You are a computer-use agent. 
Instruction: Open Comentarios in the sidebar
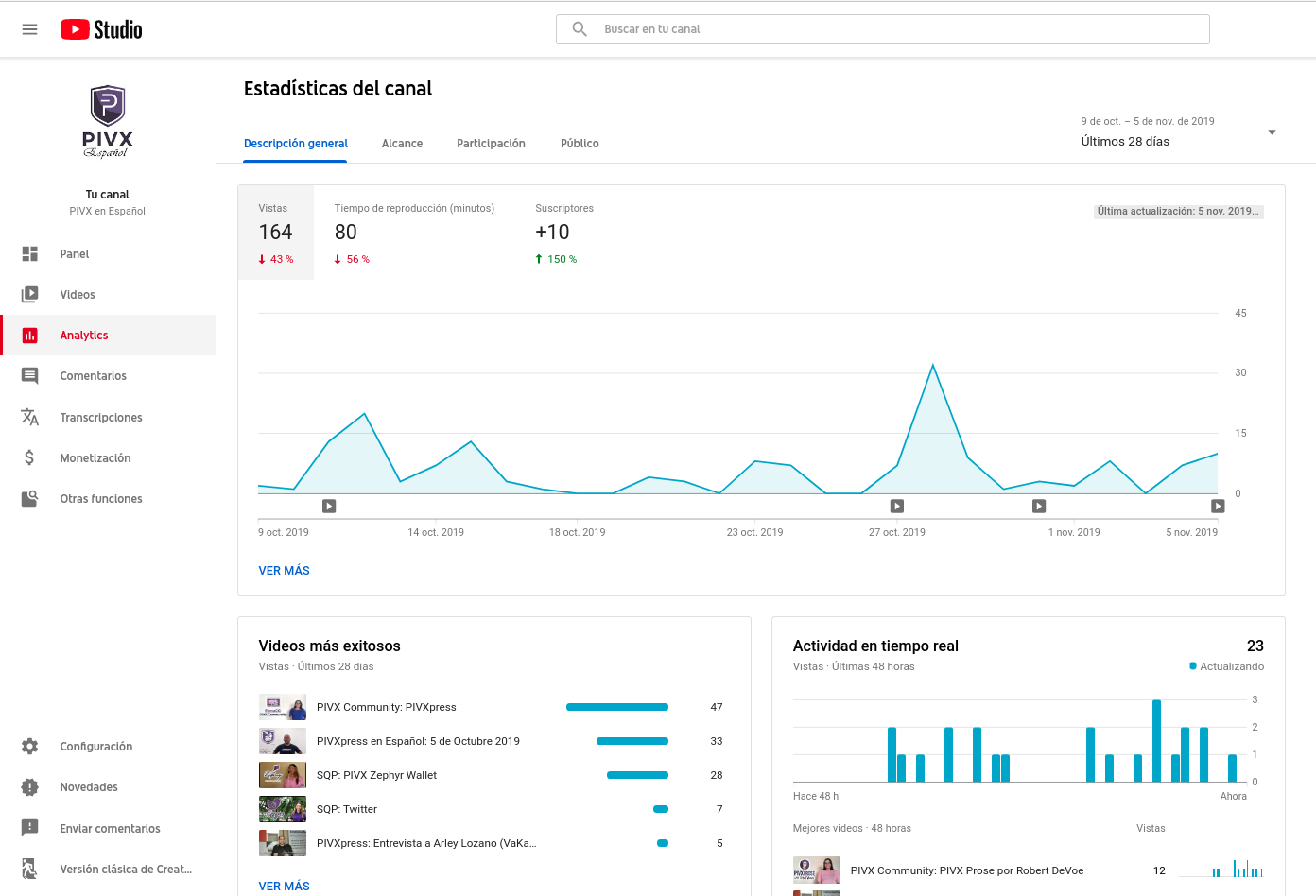click(x=108, y=376)
